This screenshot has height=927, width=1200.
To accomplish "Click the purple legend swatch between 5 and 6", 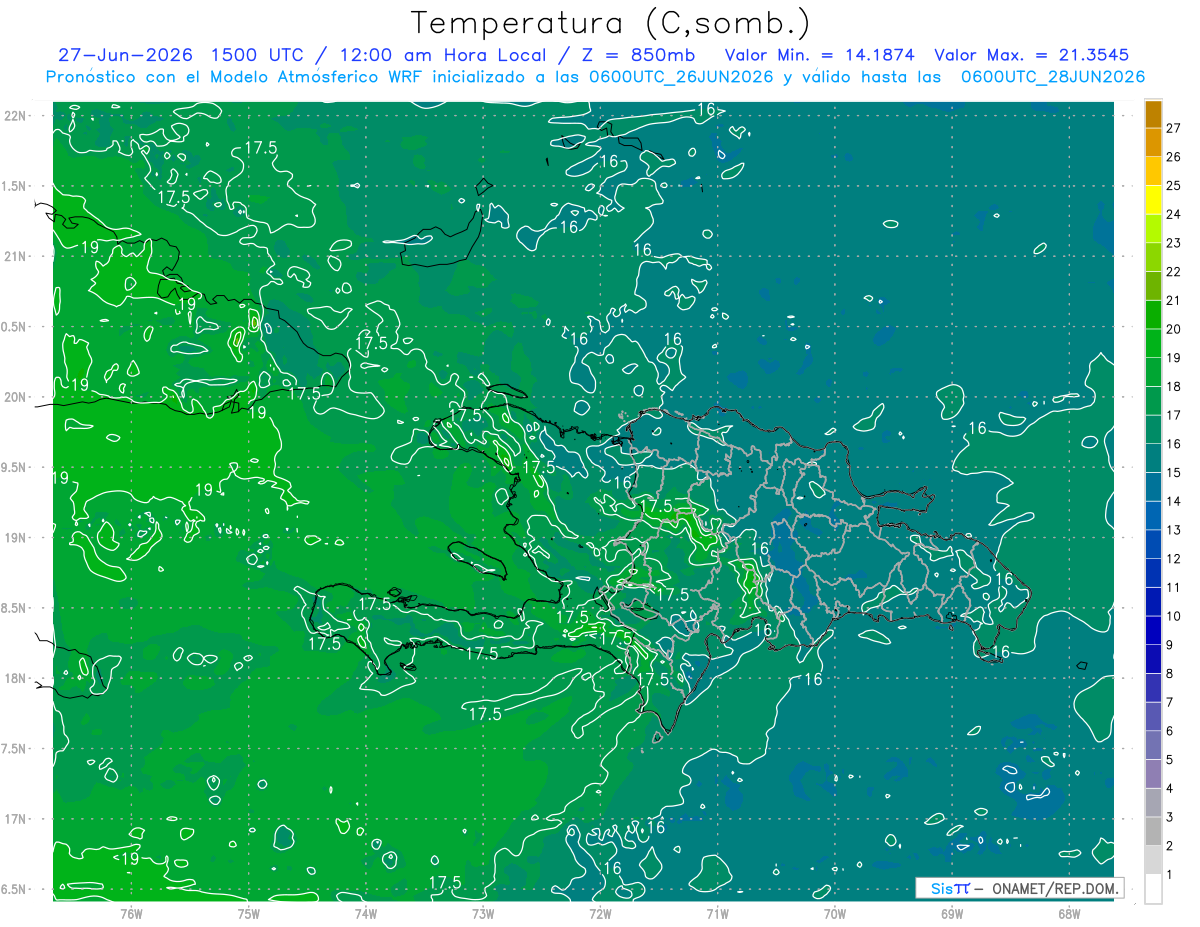I will point(1153,745).
